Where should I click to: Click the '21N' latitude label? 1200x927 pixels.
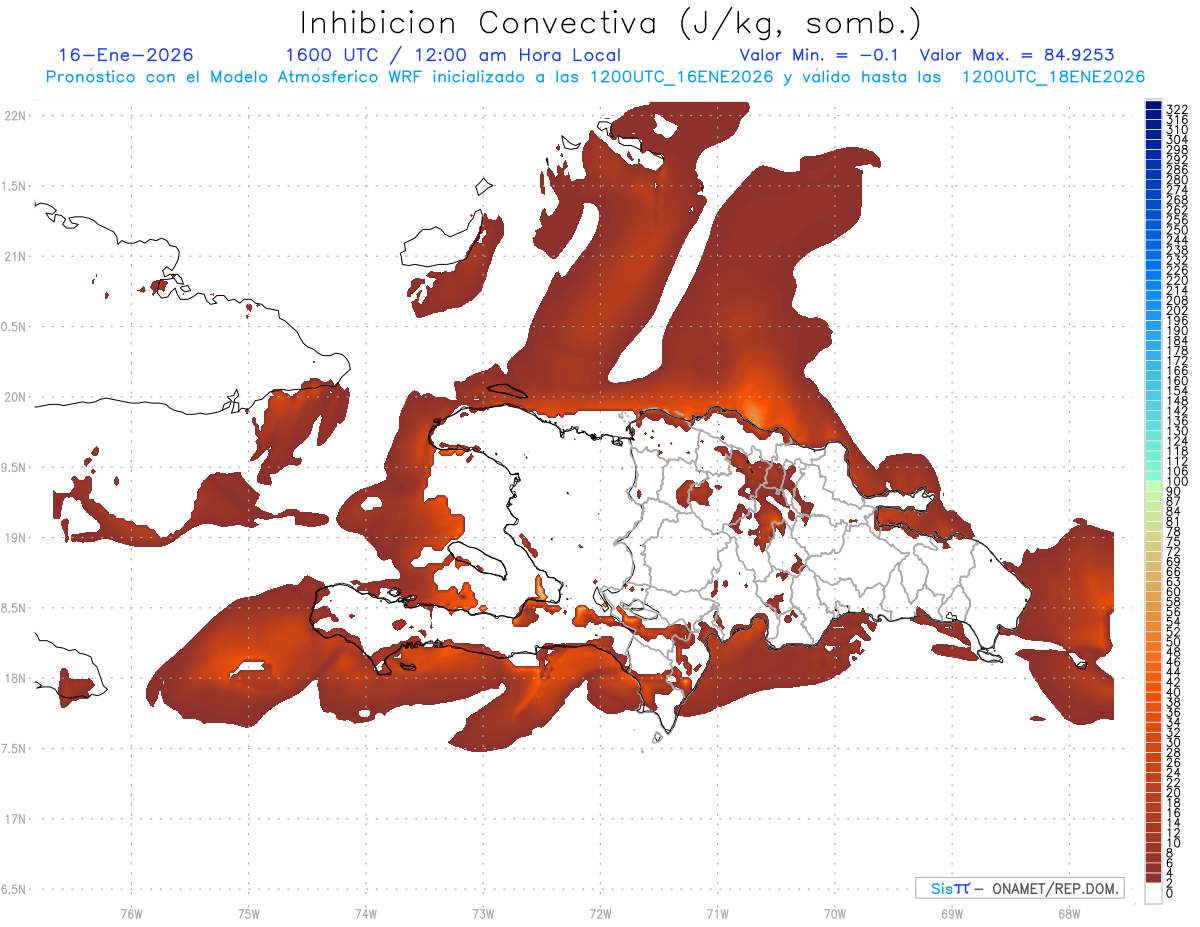click(15, 256)
